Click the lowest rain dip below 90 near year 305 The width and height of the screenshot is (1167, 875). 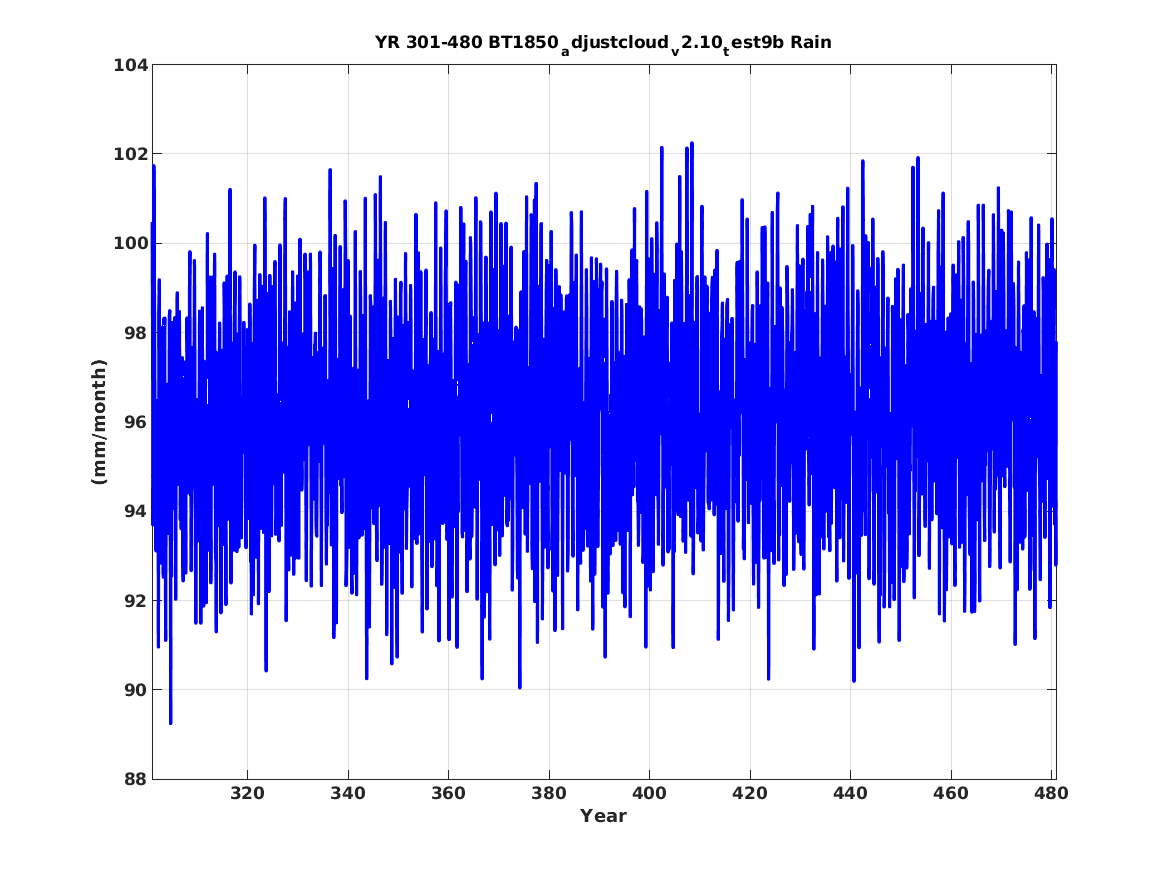click(x=170, y=722)
